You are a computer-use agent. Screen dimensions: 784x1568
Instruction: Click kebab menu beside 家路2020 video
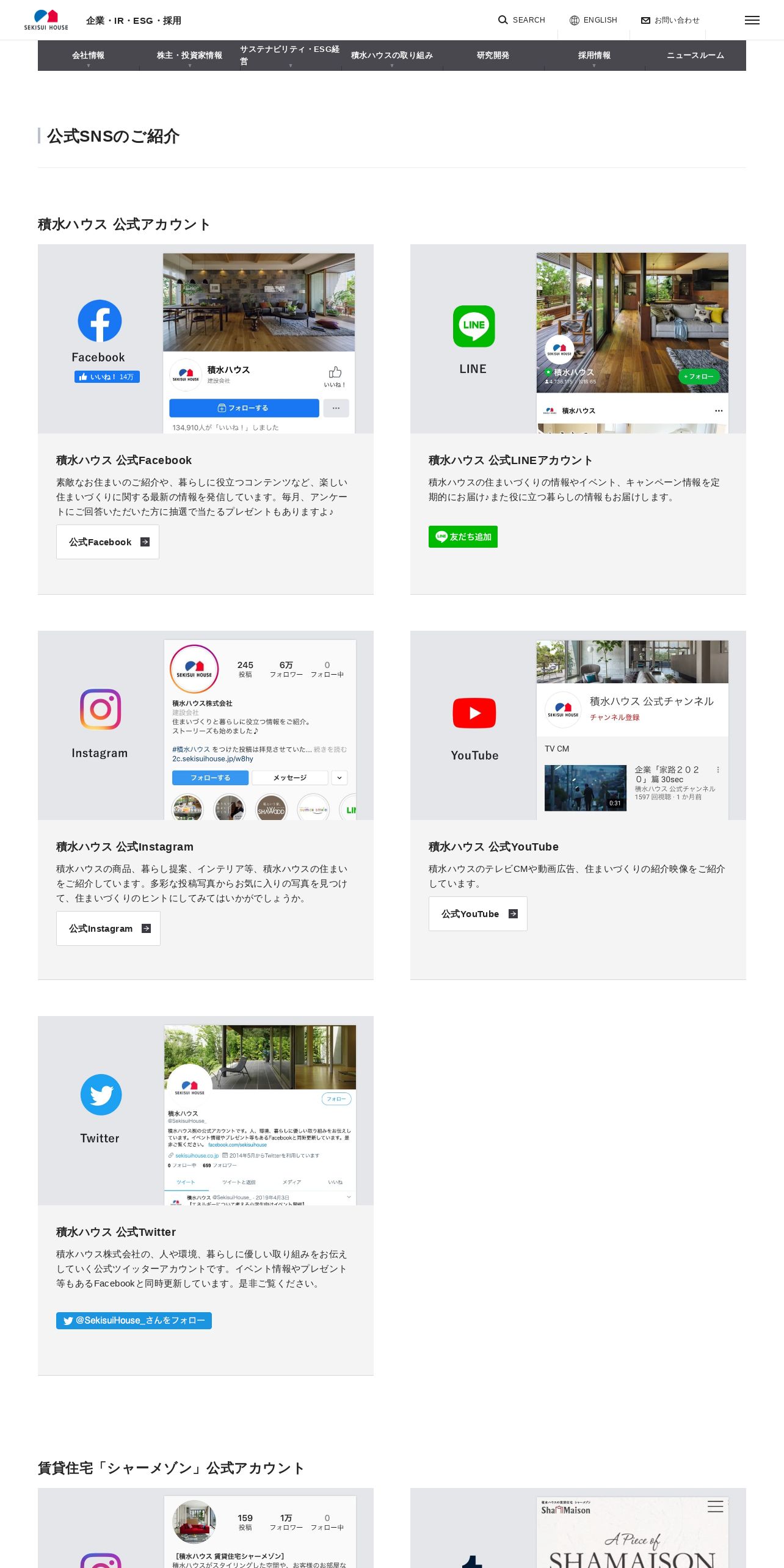[x=718, y=770]
